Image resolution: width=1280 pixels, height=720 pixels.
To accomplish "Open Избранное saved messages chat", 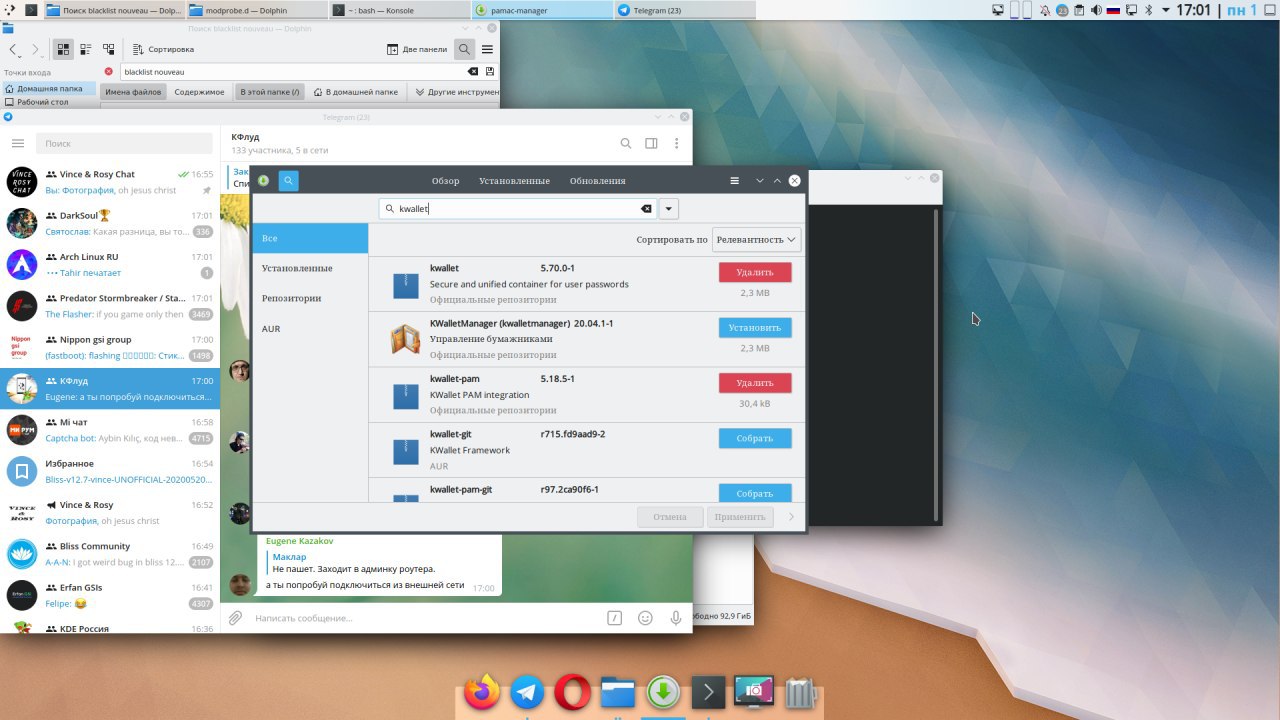I will 109,471.
